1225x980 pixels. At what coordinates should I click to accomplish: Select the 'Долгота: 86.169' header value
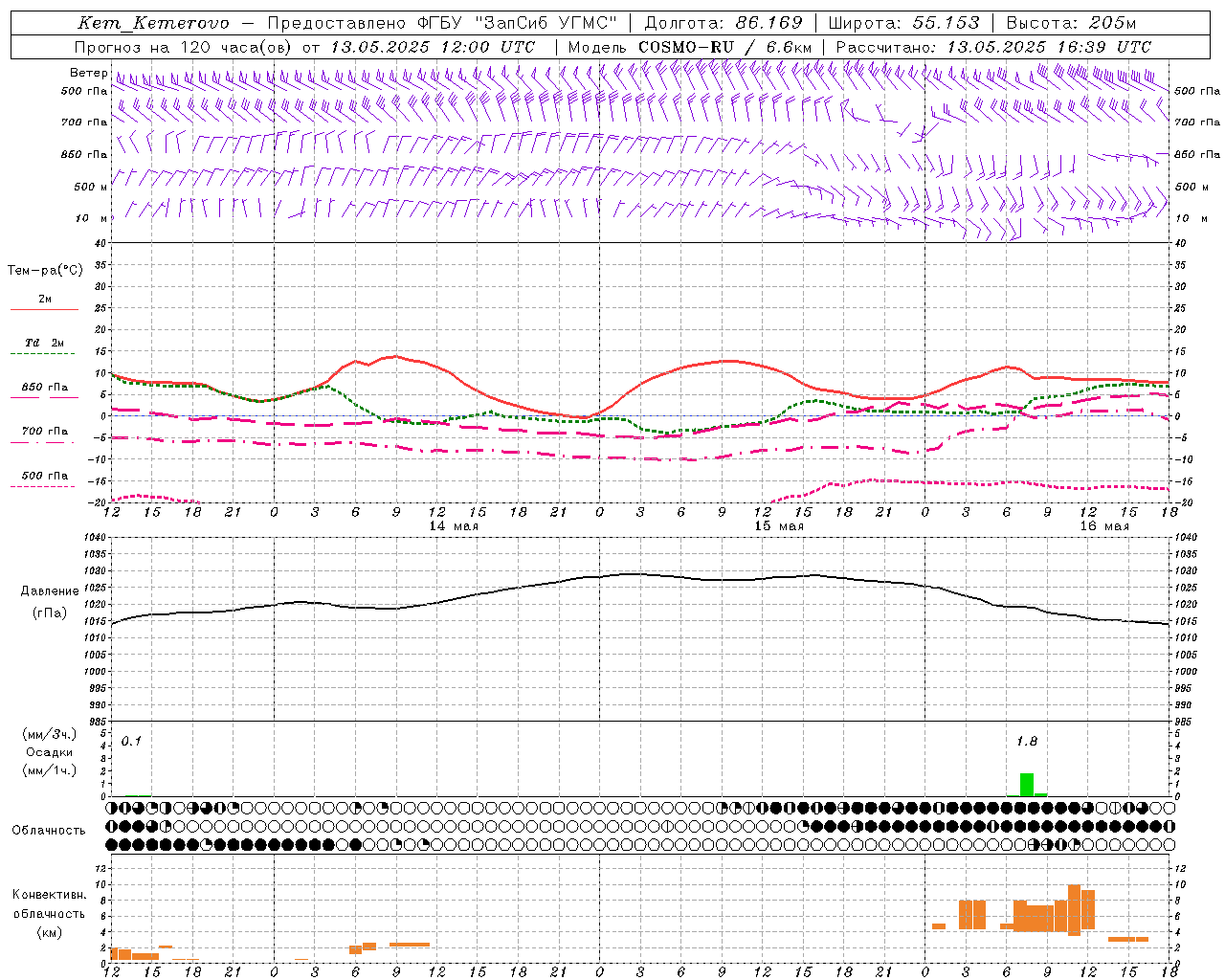point(724,23)
